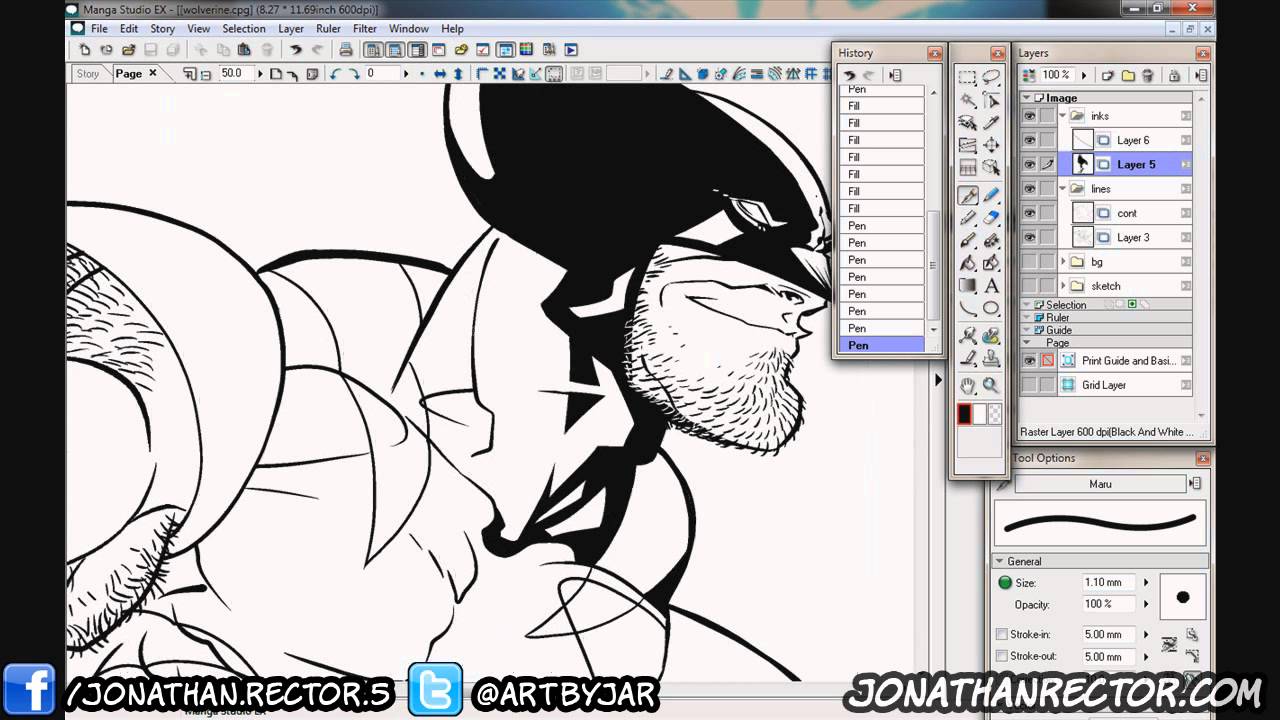Click New Layer icon in Layers panel
The height and width of the screenshot is (720, 1280).
[1108, 75]
